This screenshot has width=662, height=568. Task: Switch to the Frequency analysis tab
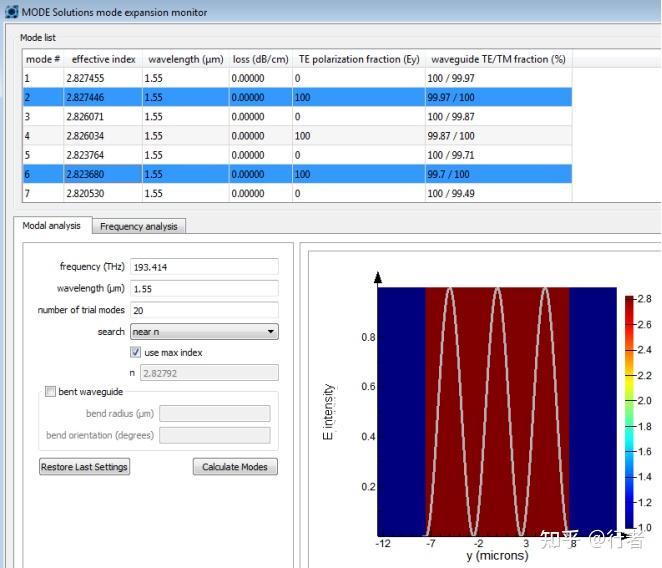coord(138,226)
